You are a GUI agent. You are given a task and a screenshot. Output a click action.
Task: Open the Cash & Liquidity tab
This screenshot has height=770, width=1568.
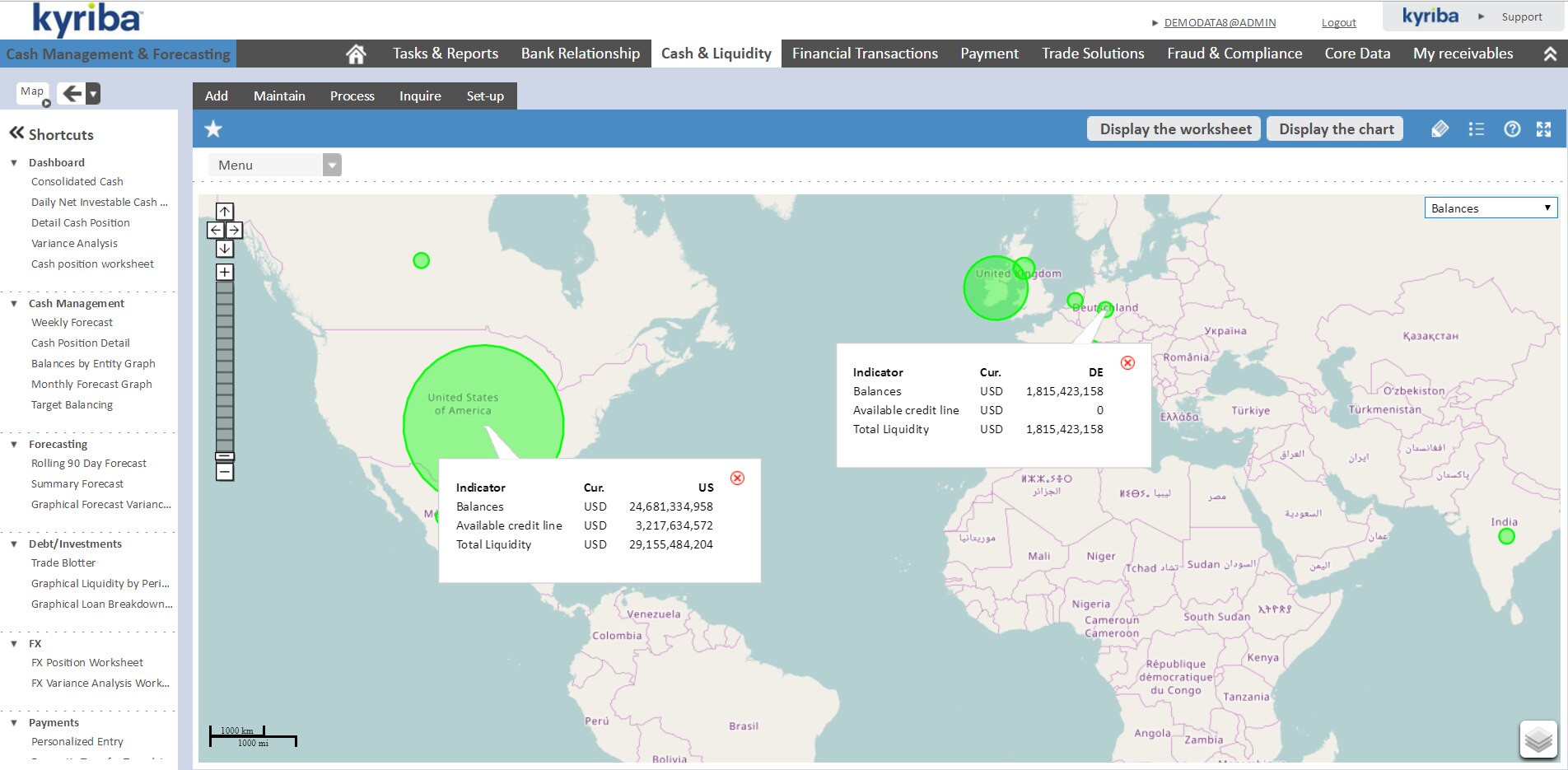(716, 54)
